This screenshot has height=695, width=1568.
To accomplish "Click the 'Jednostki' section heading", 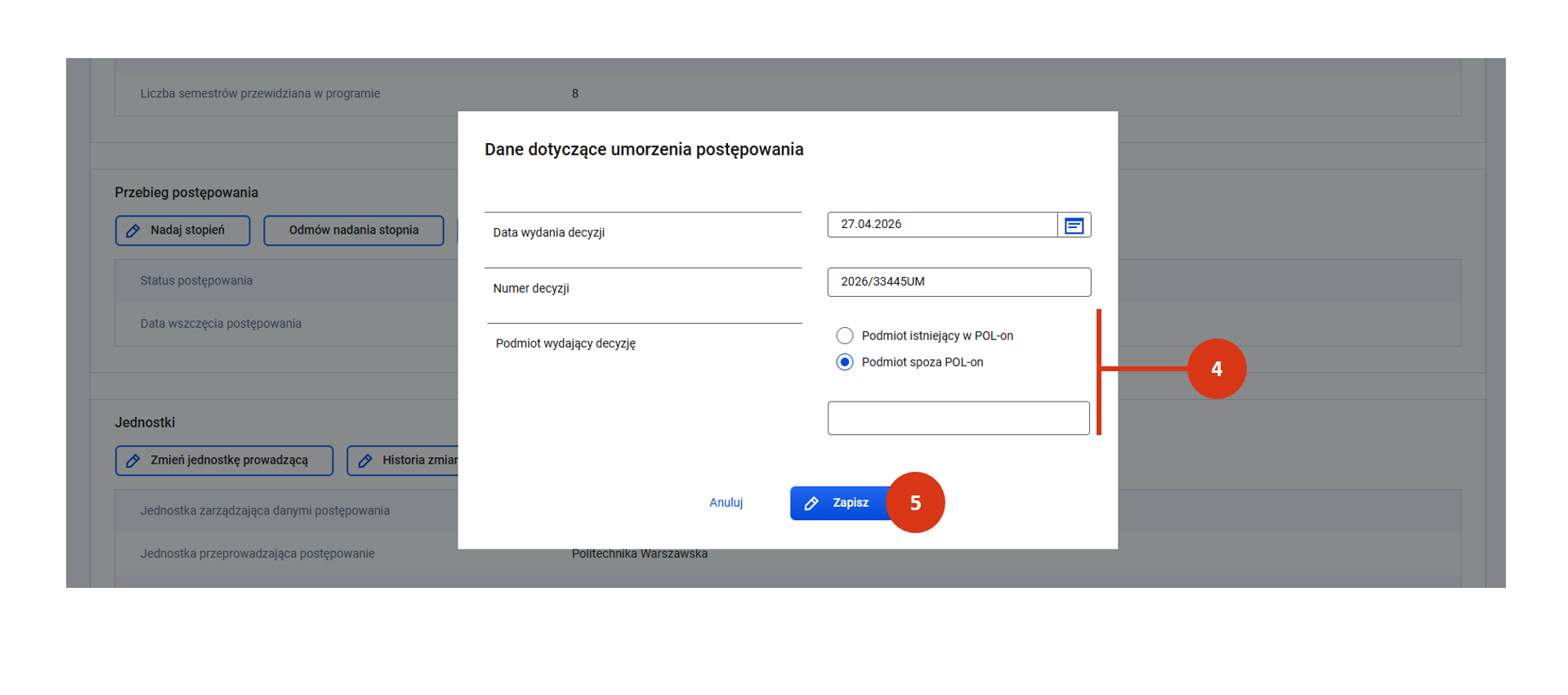I will tap(145, 423).
